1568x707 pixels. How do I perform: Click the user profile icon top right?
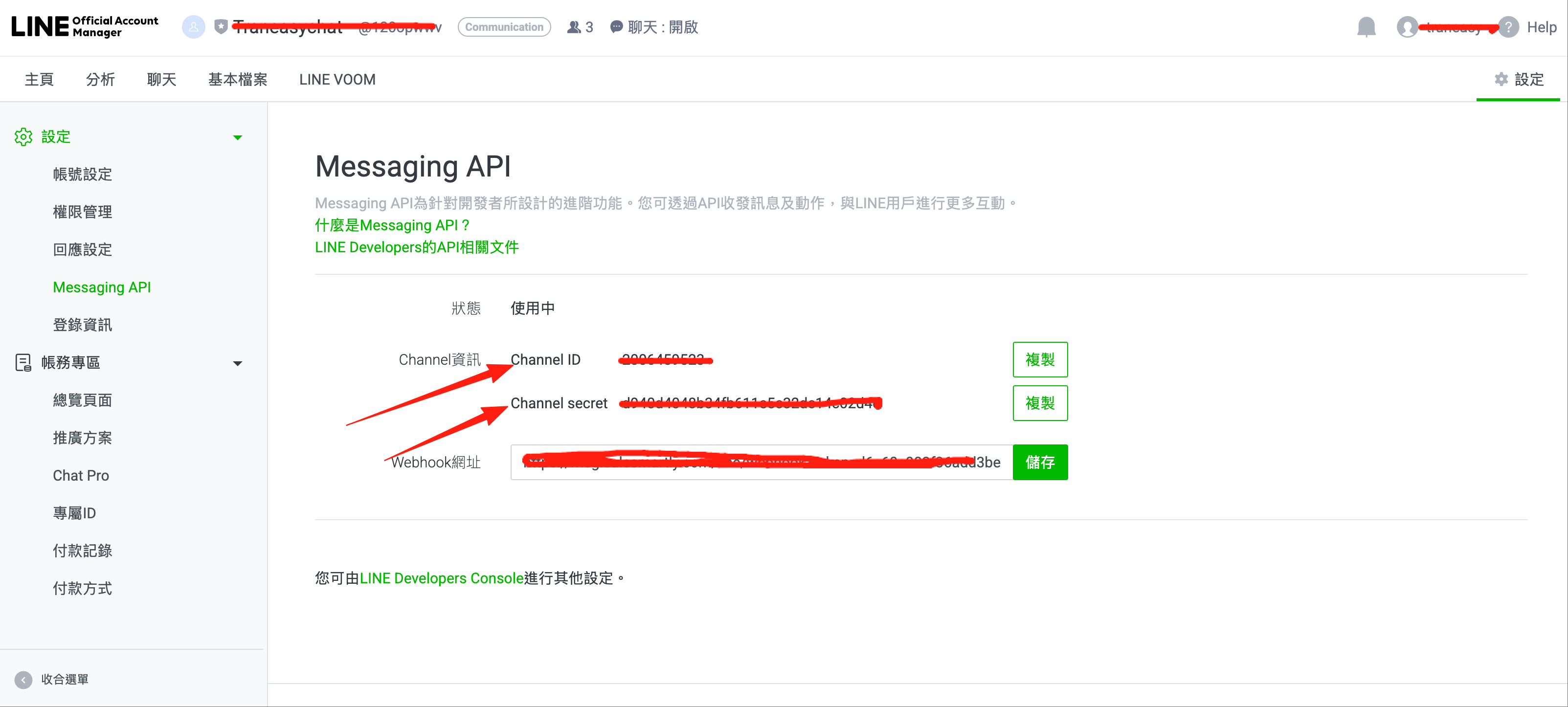pyautogui.click(x=1407, y=27)
